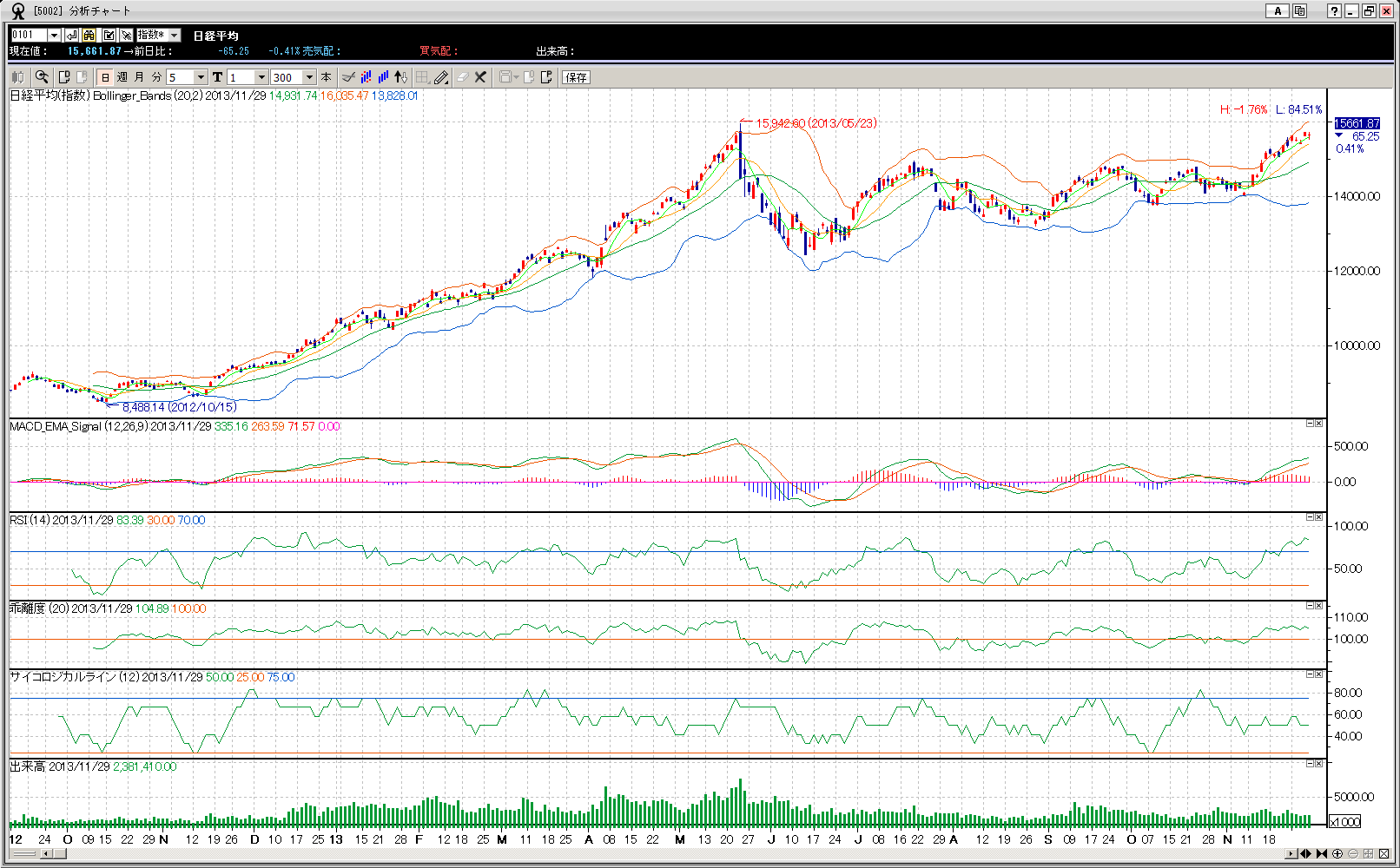This screenshot has height=868, width=1400.
Task: Select the magnifier zoom tool
Action: tap(42, 77)
